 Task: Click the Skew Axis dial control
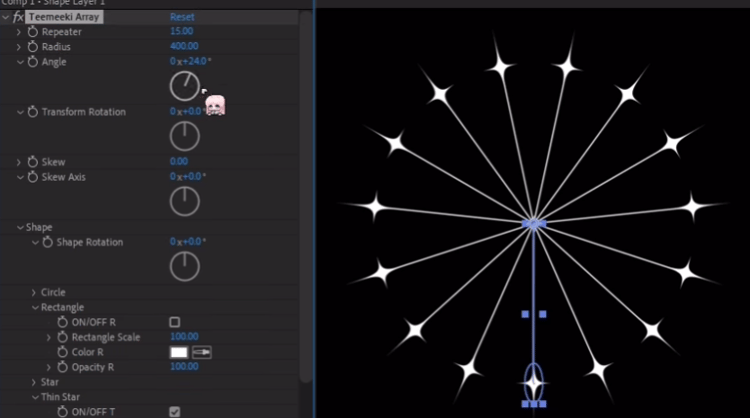coord(185,201)
